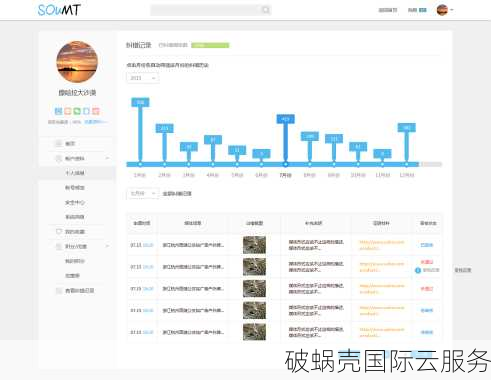Click the SOWMT logo

[x=59, y=10]
